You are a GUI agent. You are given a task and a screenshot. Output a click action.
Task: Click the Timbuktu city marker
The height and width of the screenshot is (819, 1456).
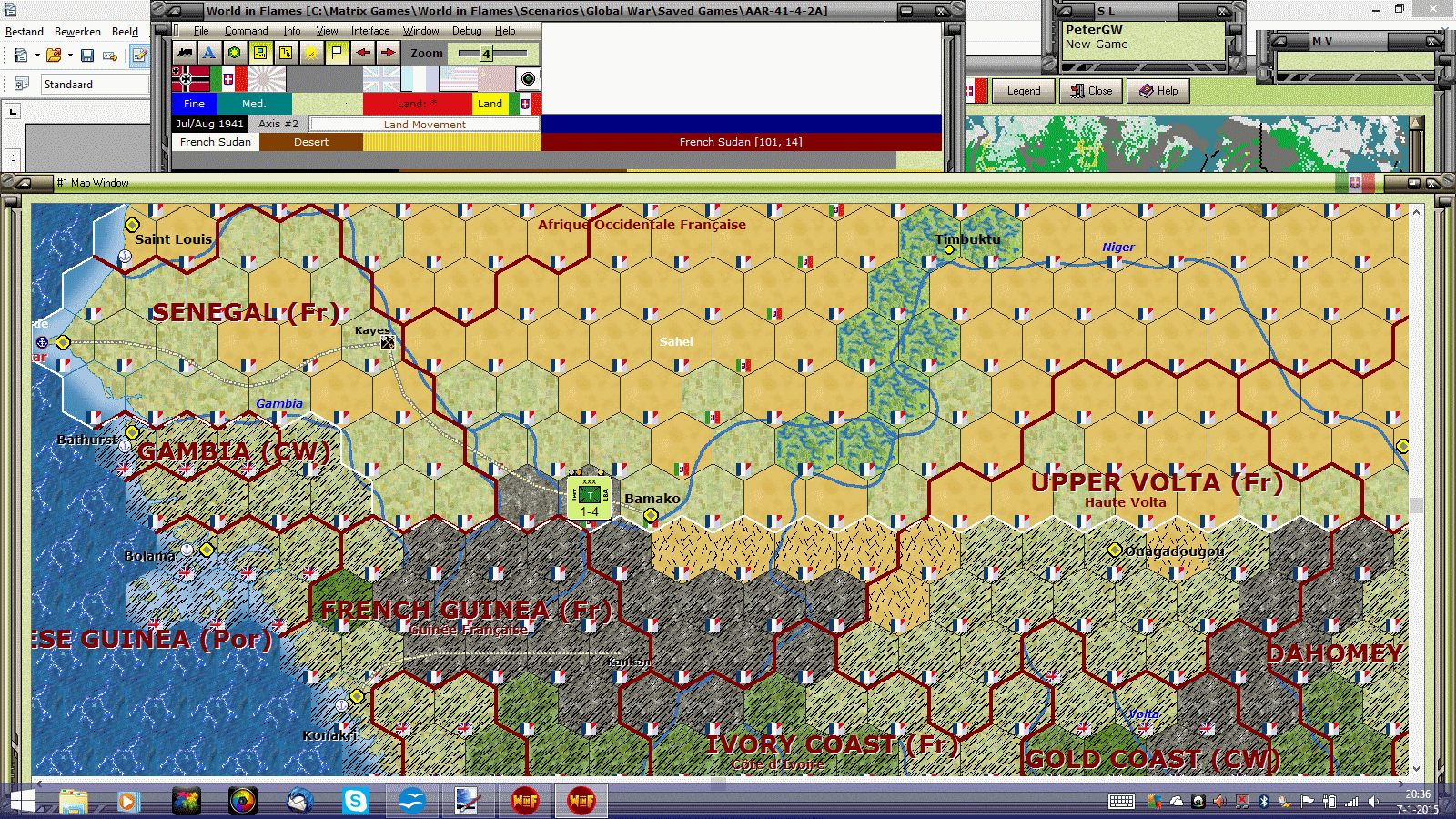949,249
